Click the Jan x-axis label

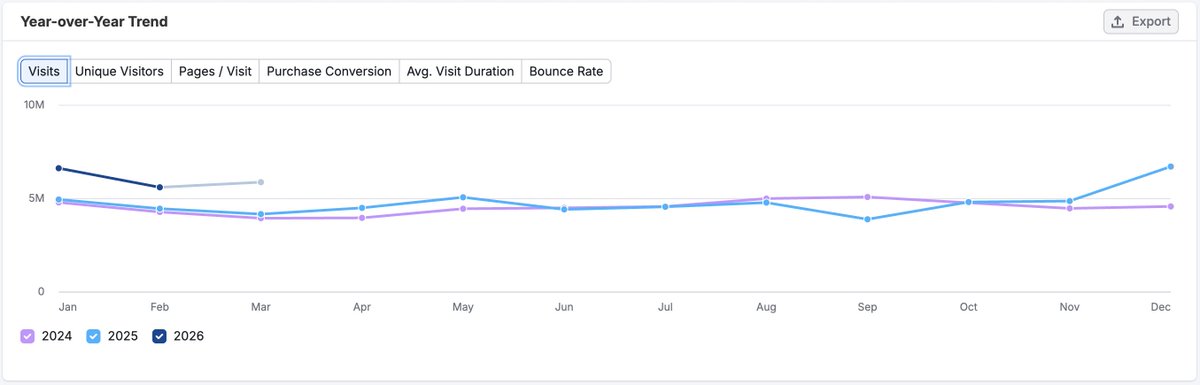point(68,307)
